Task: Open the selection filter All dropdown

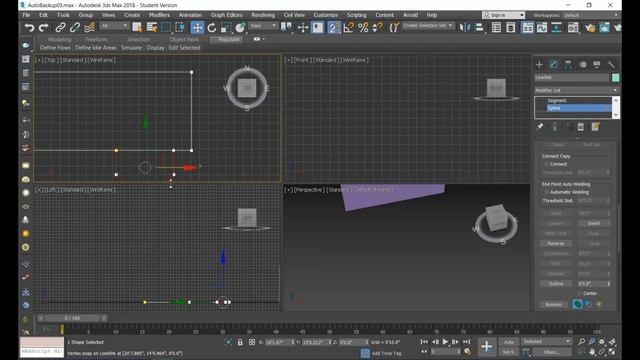Action: (x=114, y=26)
